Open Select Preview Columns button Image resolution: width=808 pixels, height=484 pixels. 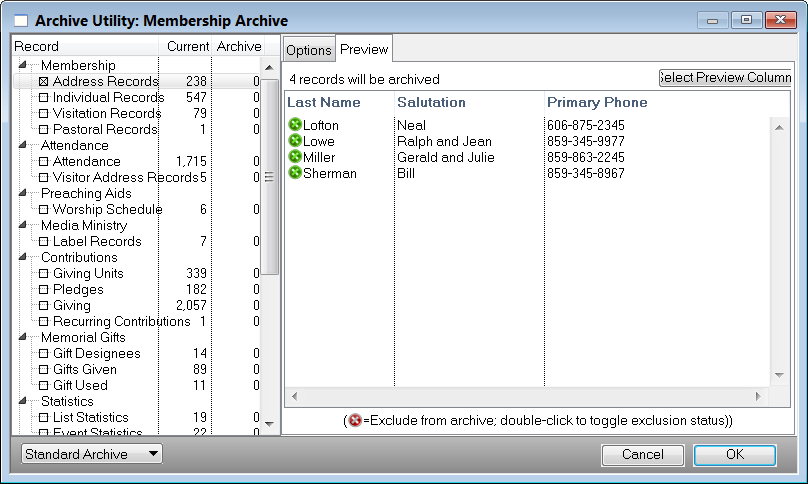click(x=724, y=78)
